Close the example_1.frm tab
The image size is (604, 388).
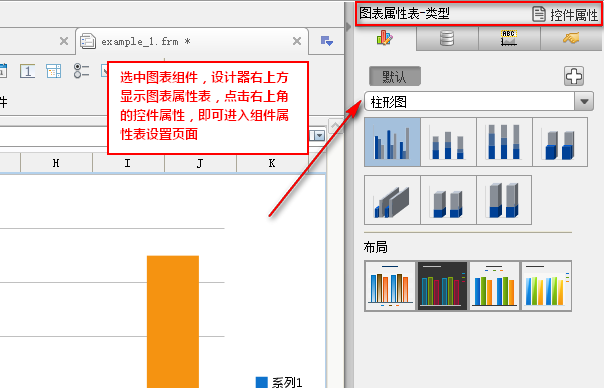[297, 41]
